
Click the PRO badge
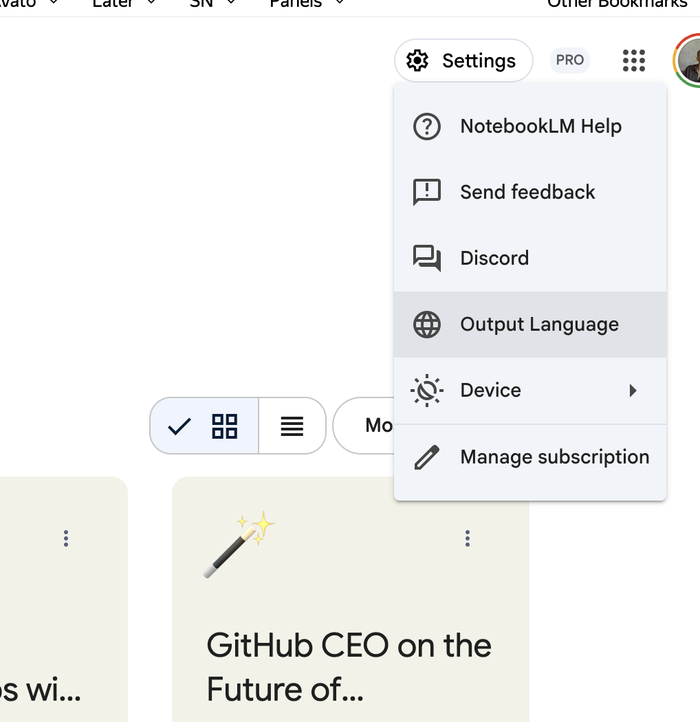point(570,60)
